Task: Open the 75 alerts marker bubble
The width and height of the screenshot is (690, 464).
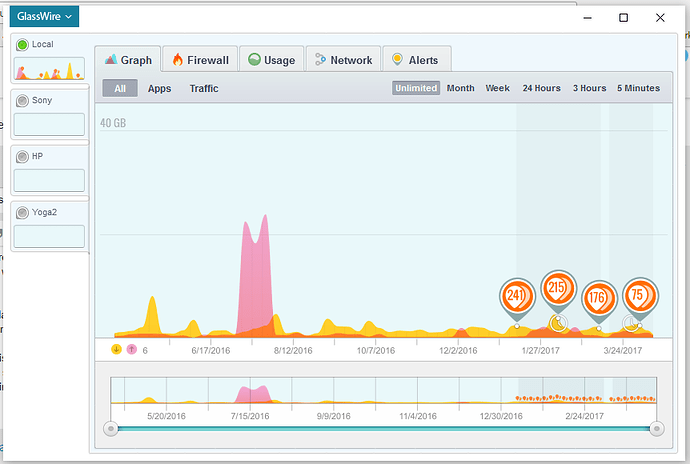Action: (639, 295)
